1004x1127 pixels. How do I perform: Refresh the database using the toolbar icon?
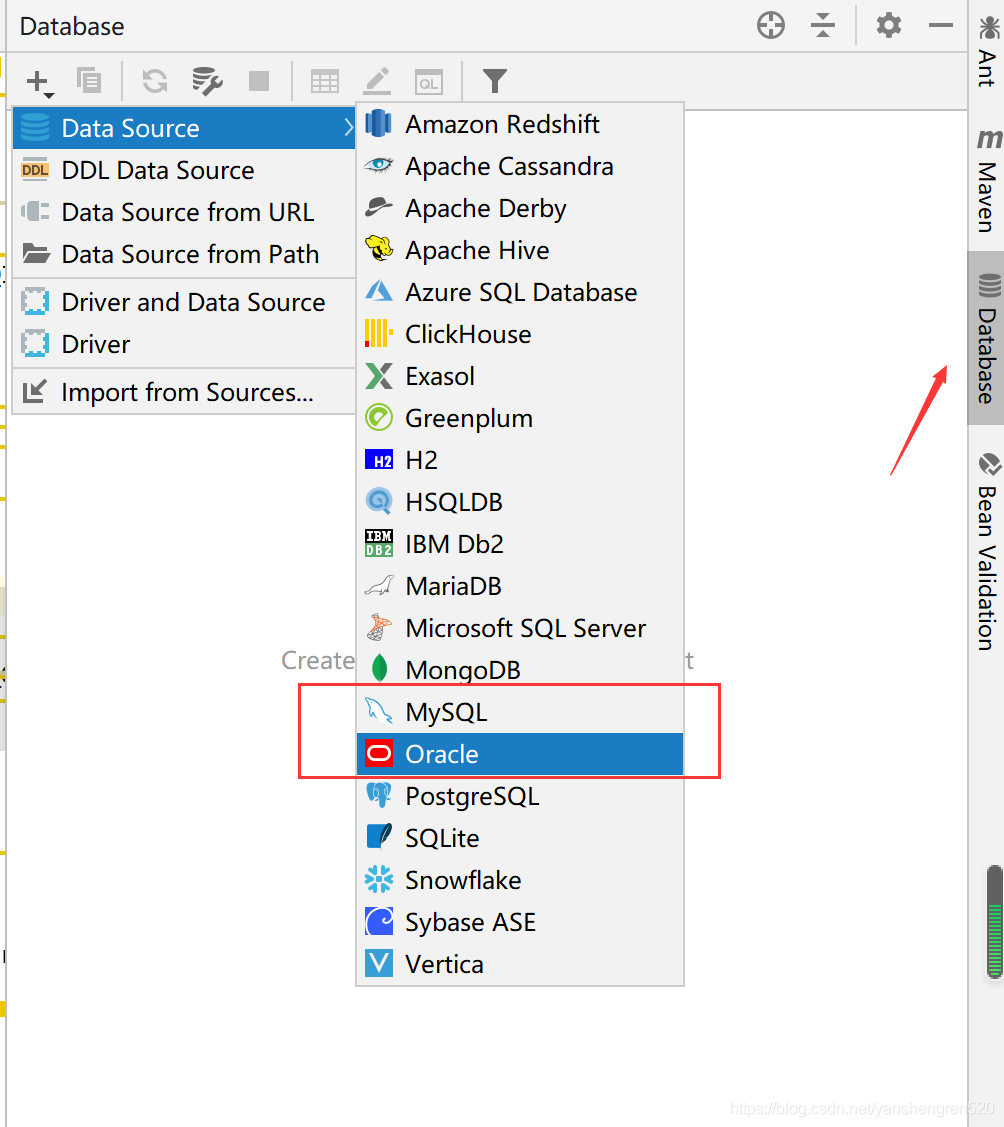(154, 81)
